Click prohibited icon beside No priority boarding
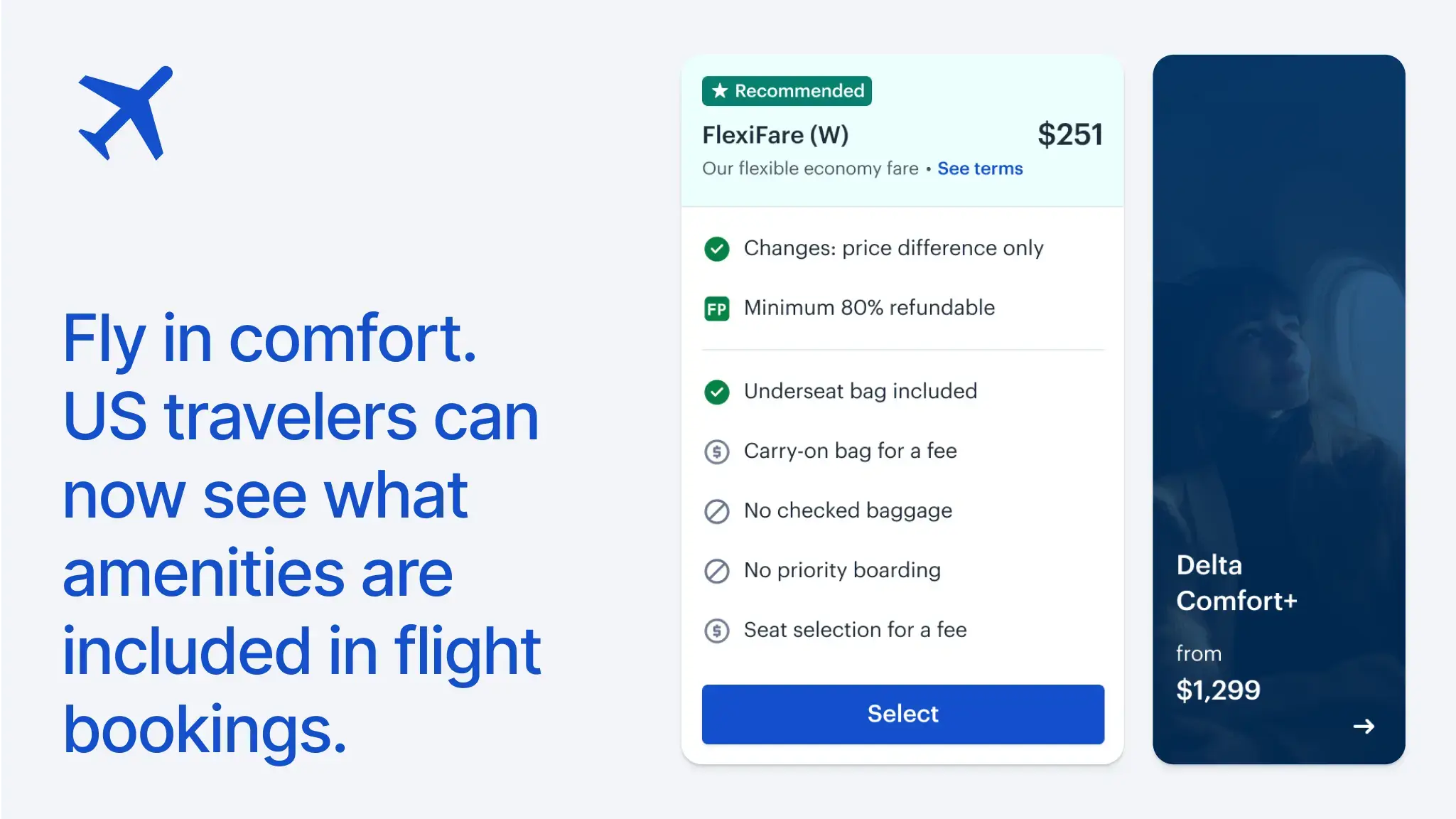This screenshot has height=819, width=1456. click(716, 571)
